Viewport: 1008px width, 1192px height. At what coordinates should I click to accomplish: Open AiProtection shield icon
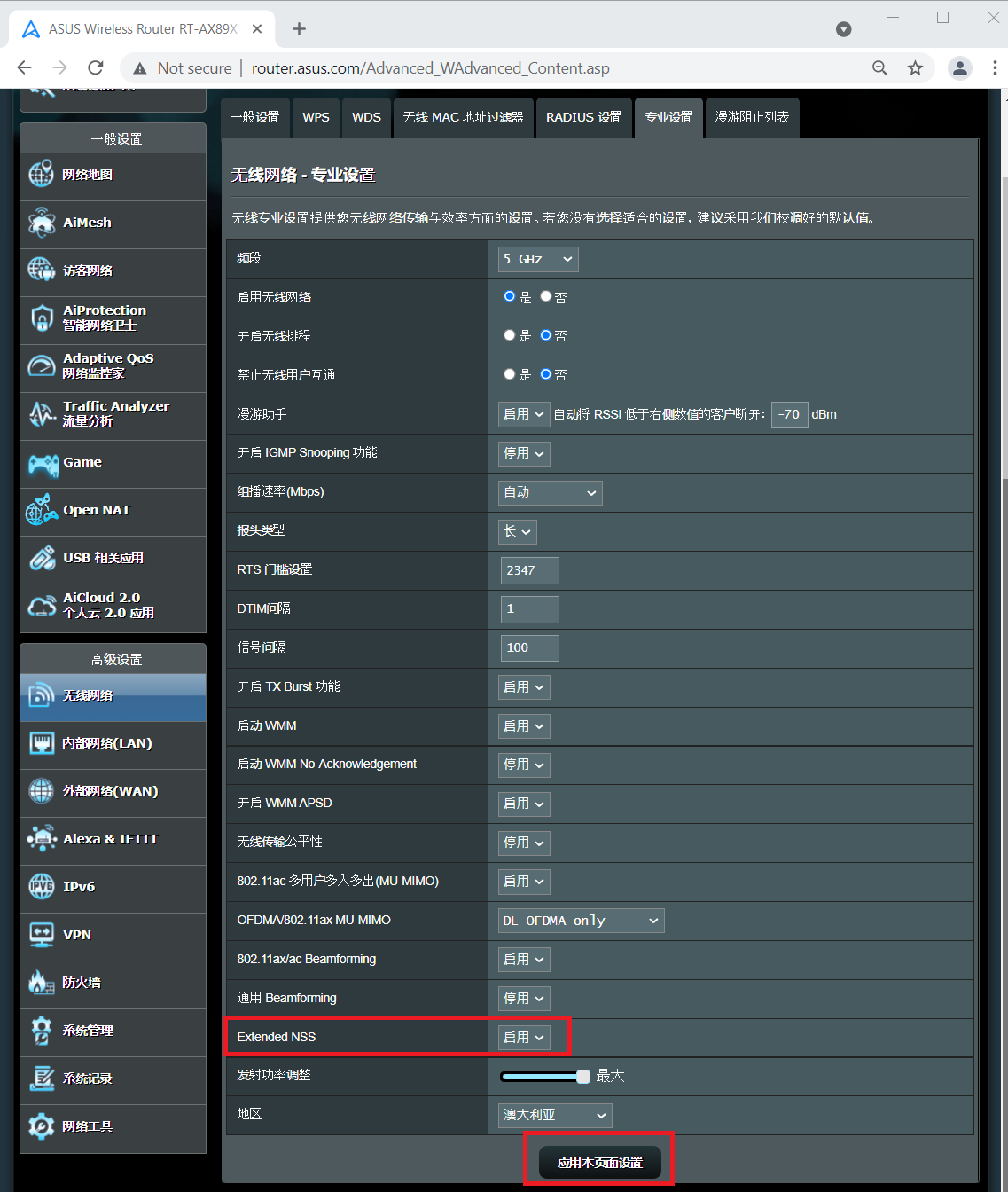tap(41, 318)
